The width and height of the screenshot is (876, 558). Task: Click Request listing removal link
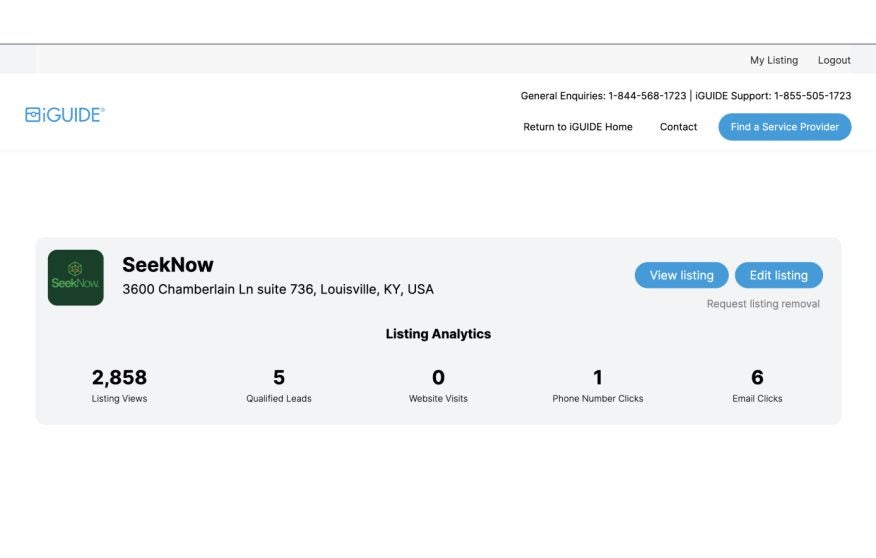click(763, 304)
